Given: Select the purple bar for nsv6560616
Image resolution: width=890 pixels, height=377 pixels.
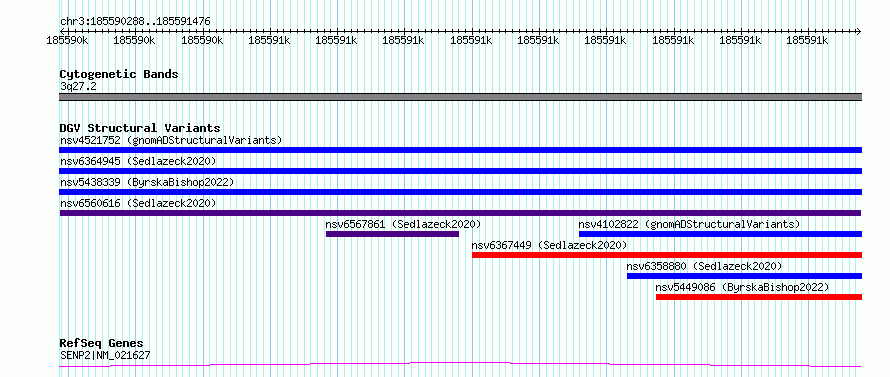Looking at the screenshot, I should pyautogui.click(x=460, y=213).
